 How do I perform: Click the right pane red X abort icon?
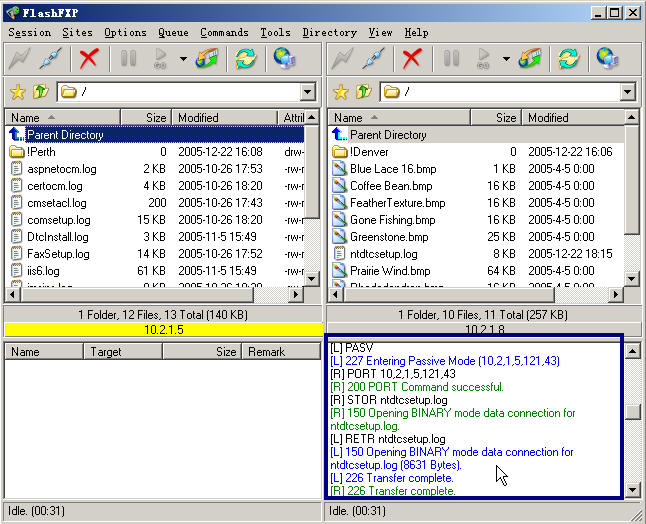click(412, 58)
